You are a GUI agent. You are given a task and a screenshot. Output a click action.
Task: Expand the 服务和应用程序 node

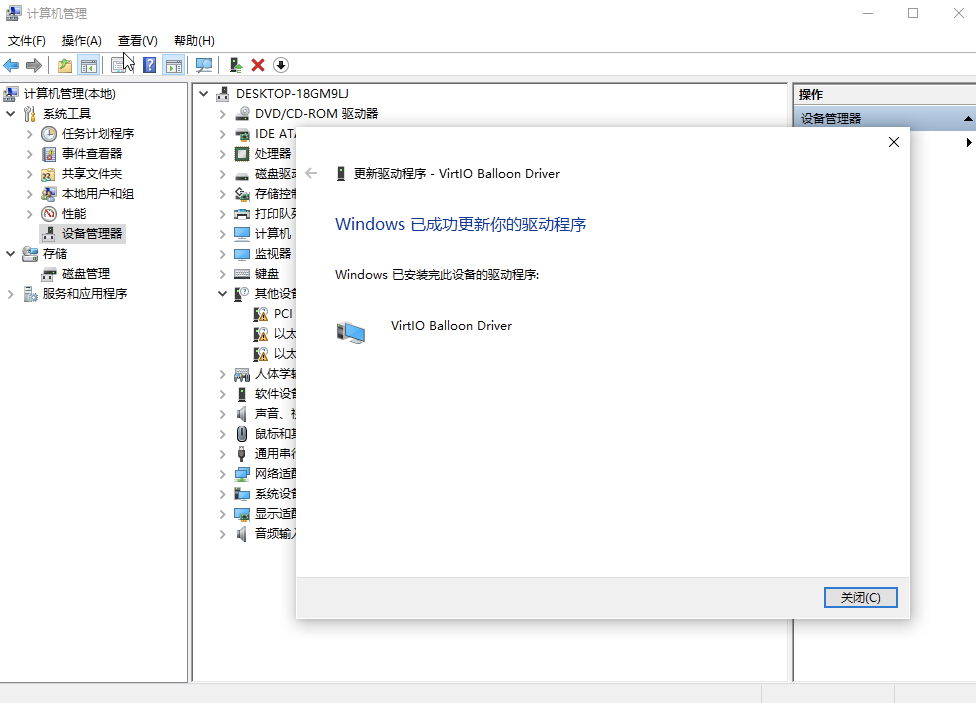click(11, 294)
